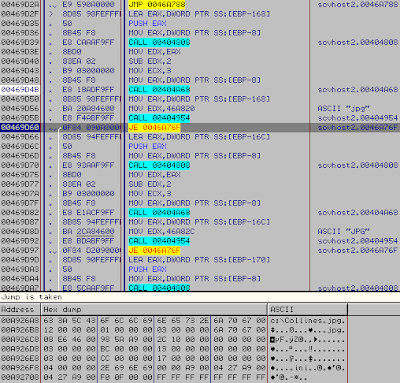Select CALL 00404954 at address 00469D5B

(159, 118)
